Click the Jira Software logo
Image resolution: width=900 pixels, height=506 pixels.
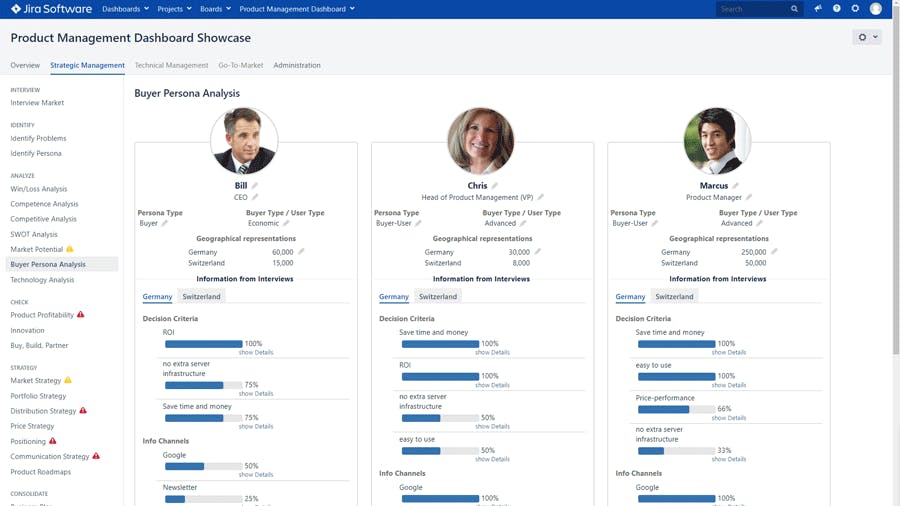click(51, 9)
